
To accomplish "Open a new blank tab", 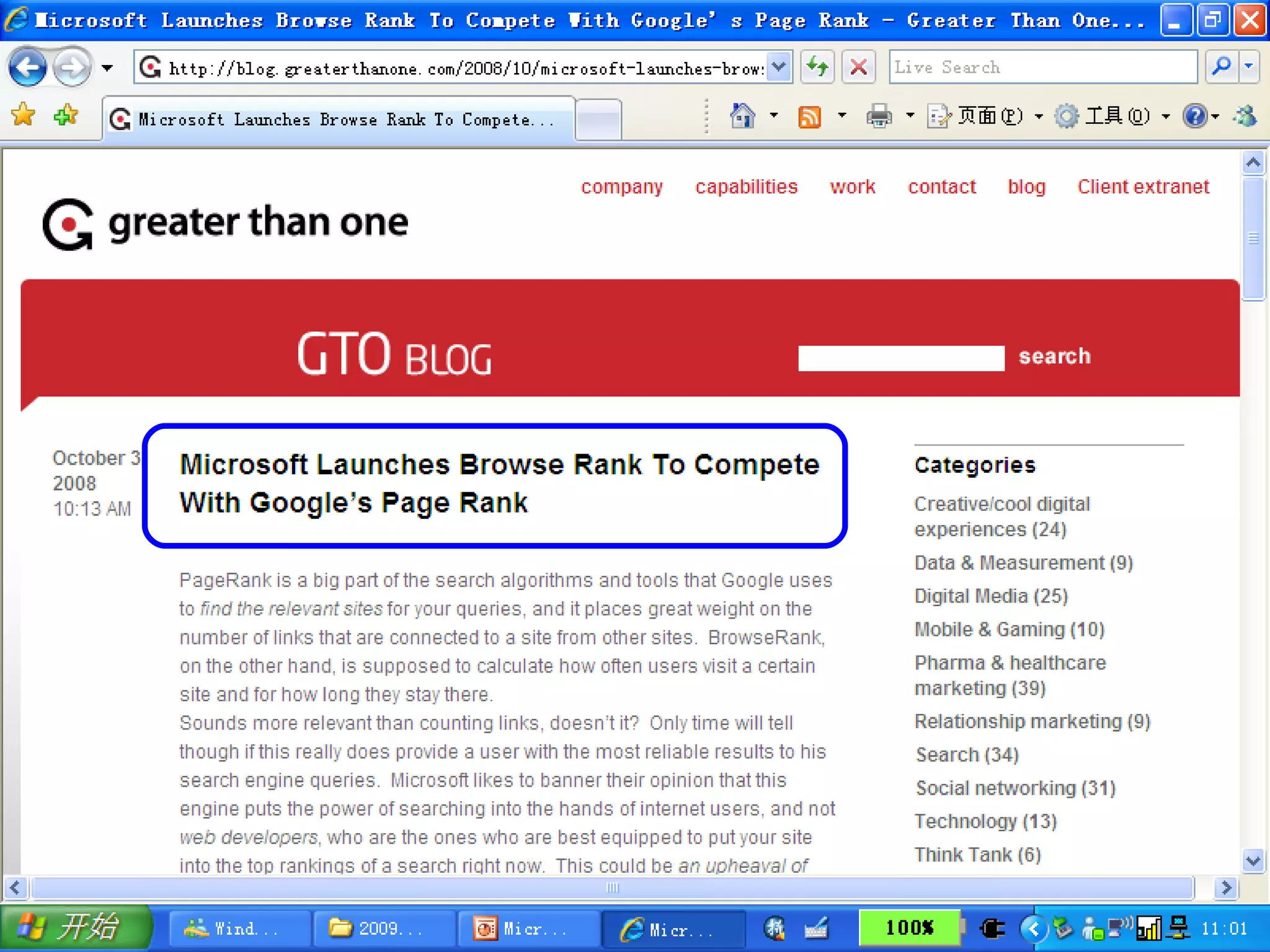I will pos(598,118).
